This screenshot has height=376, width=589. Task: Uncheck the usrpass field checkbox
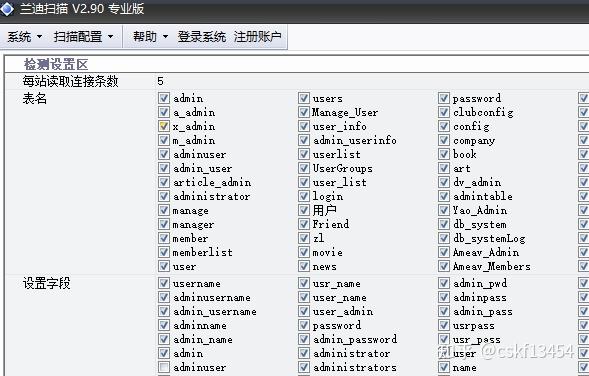444,325
